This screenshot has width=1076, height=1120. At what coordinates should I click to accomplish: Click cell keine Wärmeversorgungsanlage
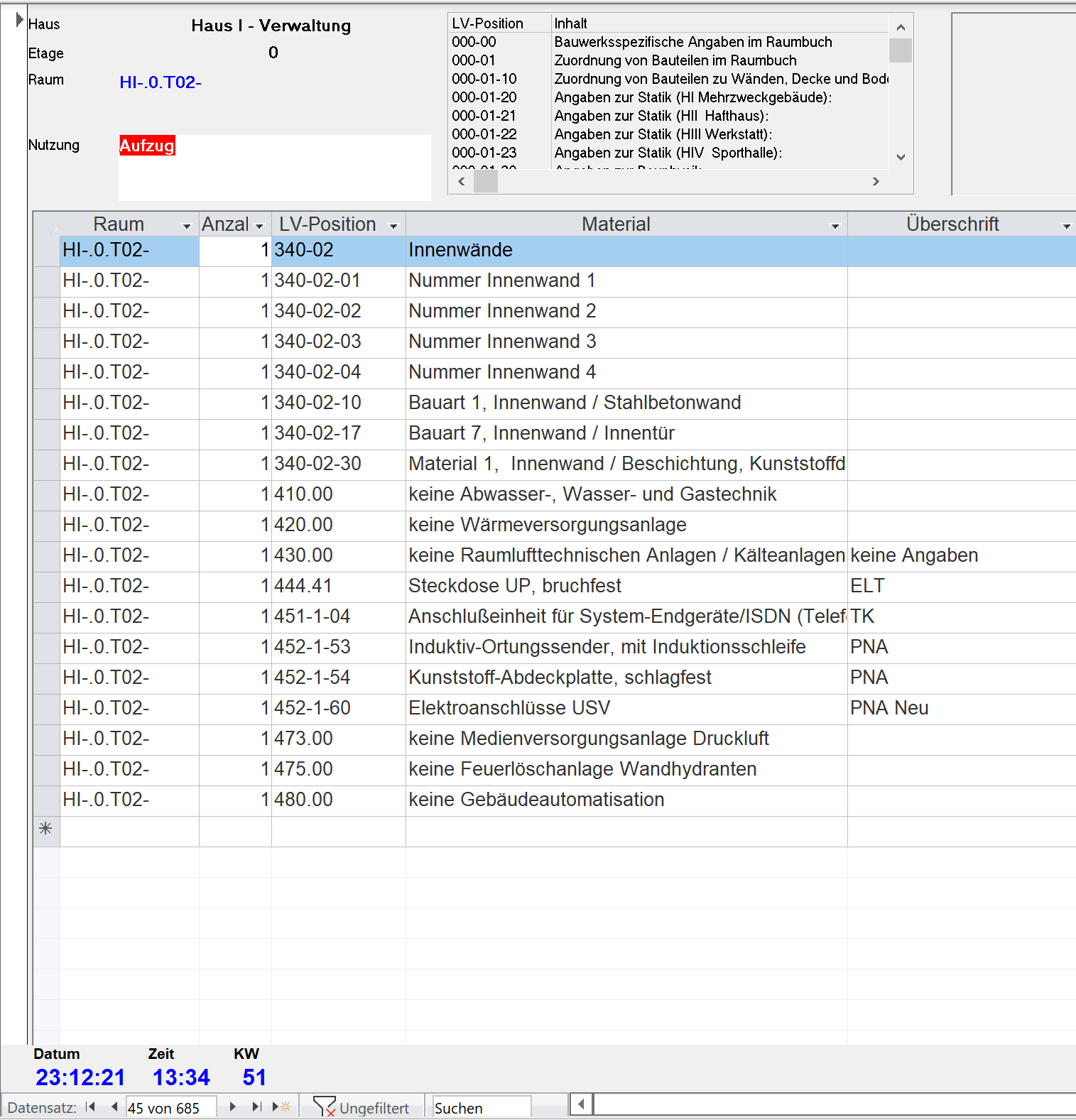pos(626,525)
